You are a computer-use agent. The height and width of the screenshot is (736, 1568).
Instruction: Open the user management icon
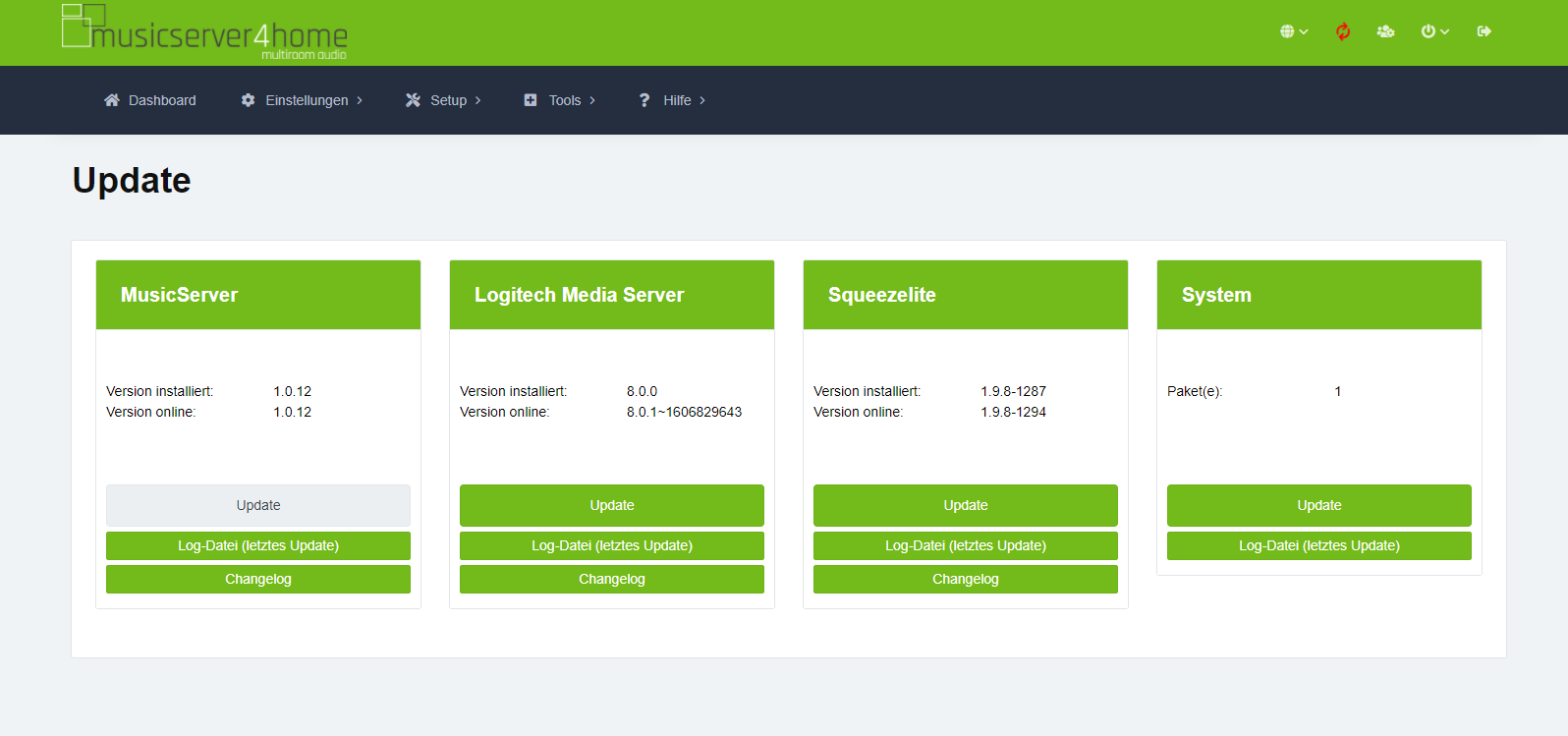pos(1385,31)
